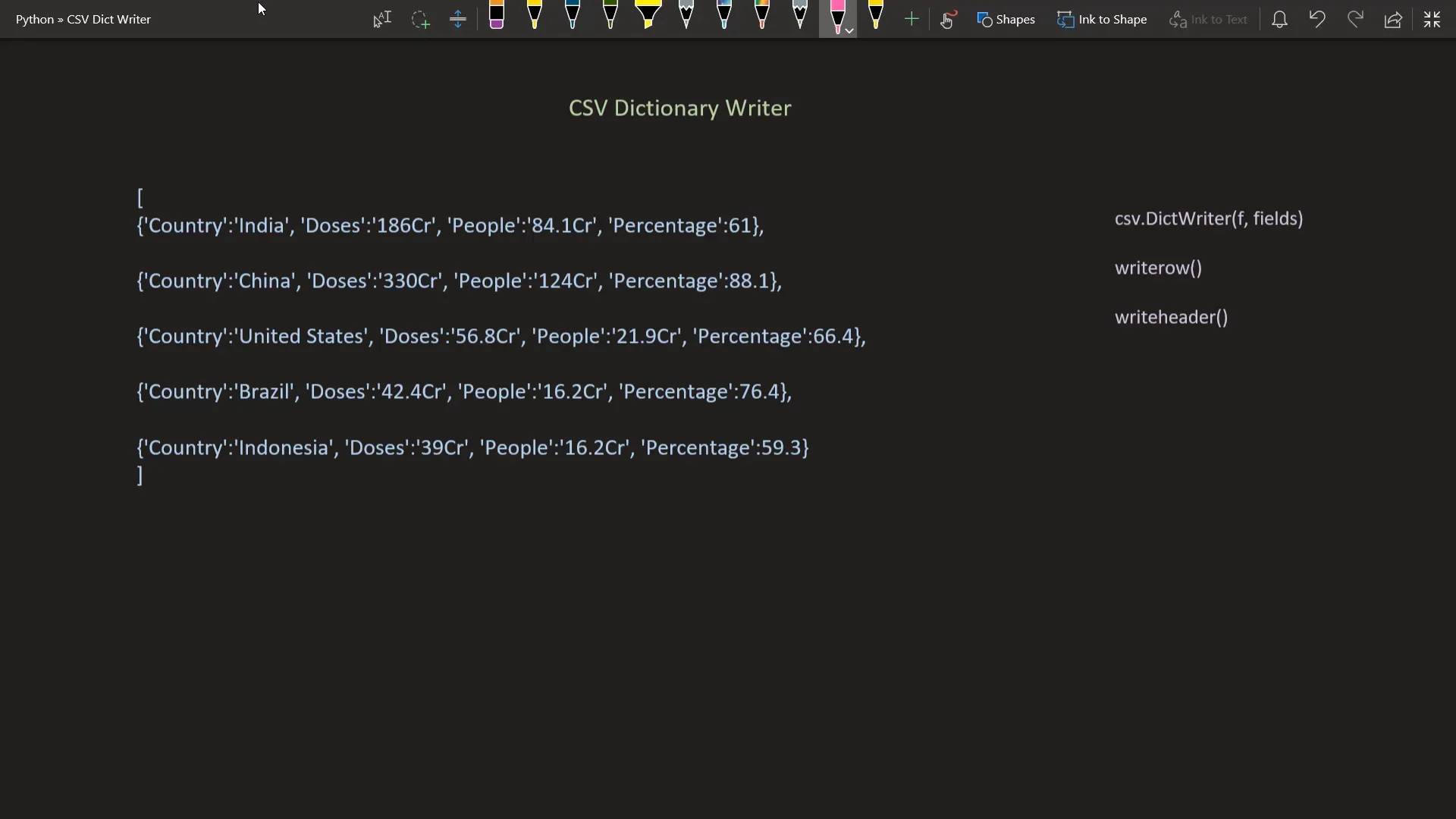Click the writeheader() text note

(1171, 317)
